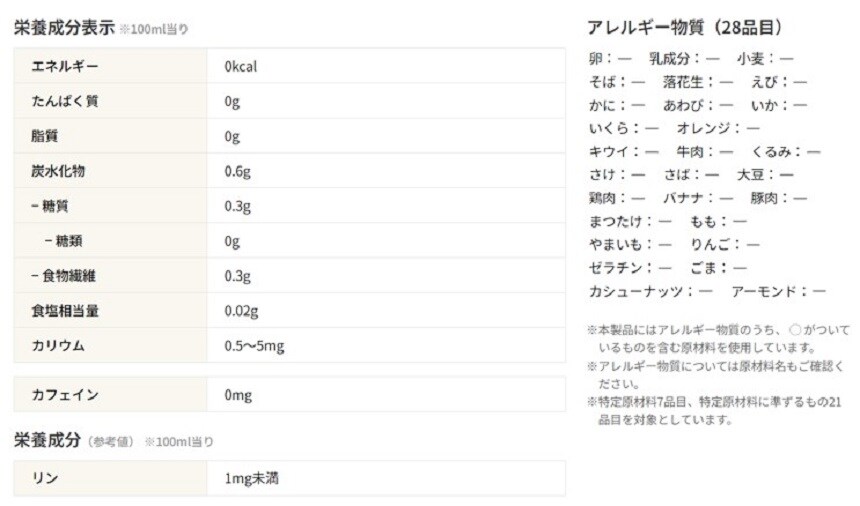Select the 0kcal energy value
The image size is (860, 506).
242,66
